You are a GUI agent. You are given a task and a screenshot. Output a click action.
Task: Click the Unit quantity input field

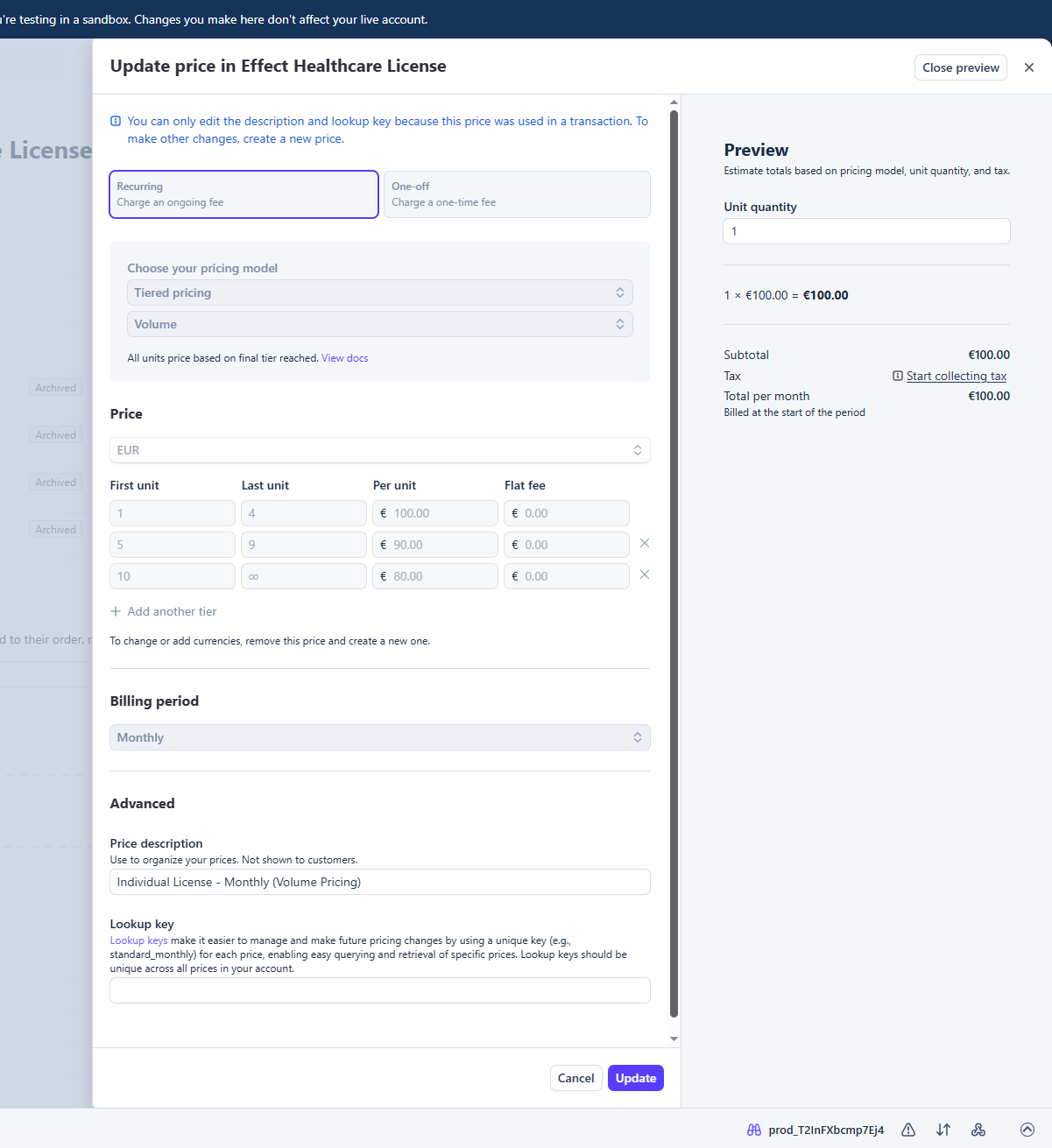coord(865,231)
